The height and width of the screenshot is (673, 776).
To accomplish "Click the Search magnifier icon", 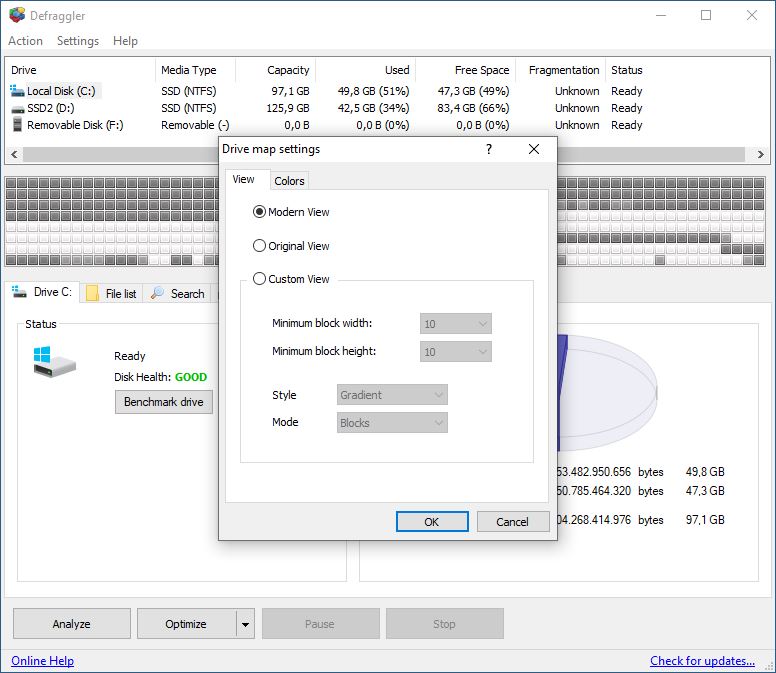I will (157, 292).
